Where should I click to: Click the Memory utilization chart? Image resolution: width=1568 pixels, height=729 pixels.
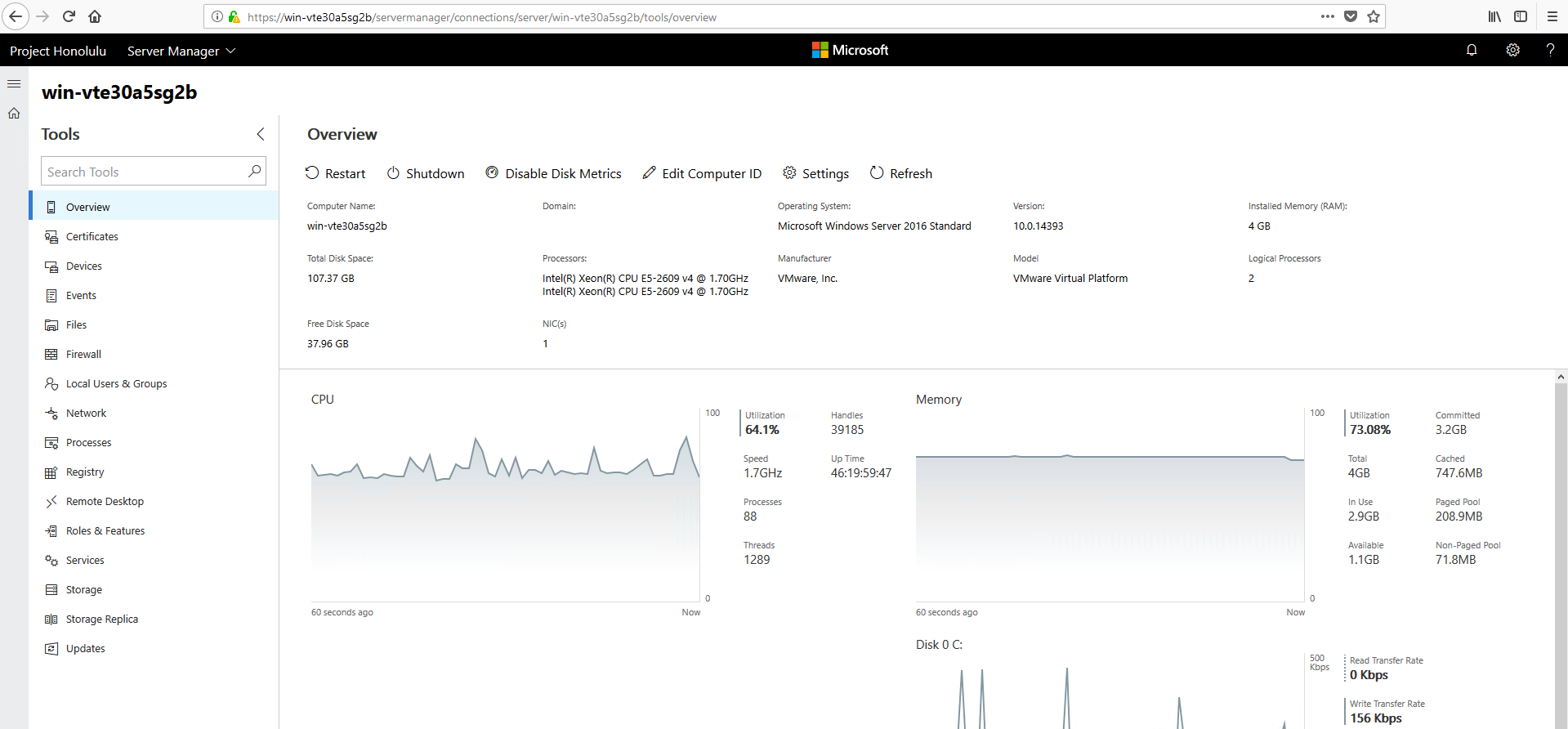(x=1110, y=505)
